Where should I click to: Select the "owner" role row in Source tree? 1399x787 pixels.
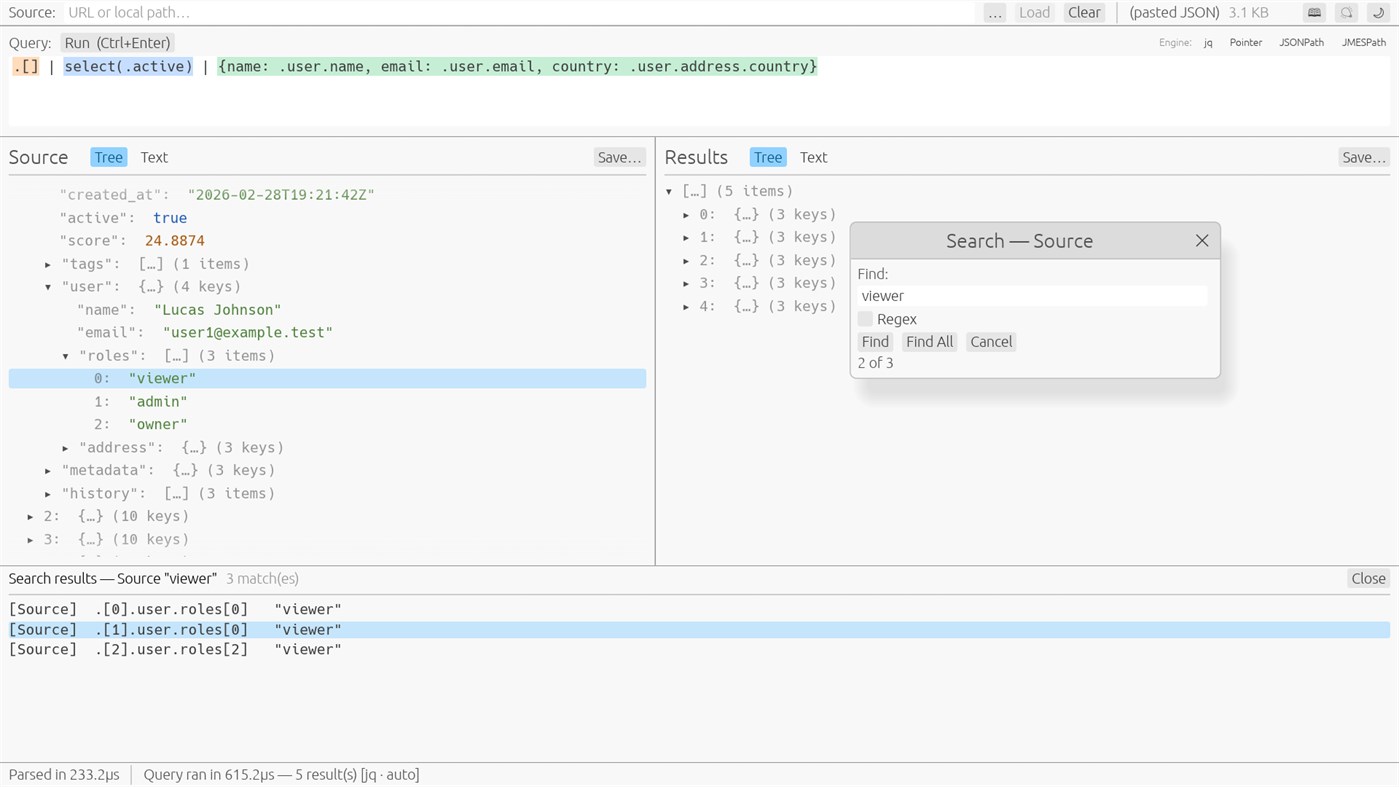[327, 425]
